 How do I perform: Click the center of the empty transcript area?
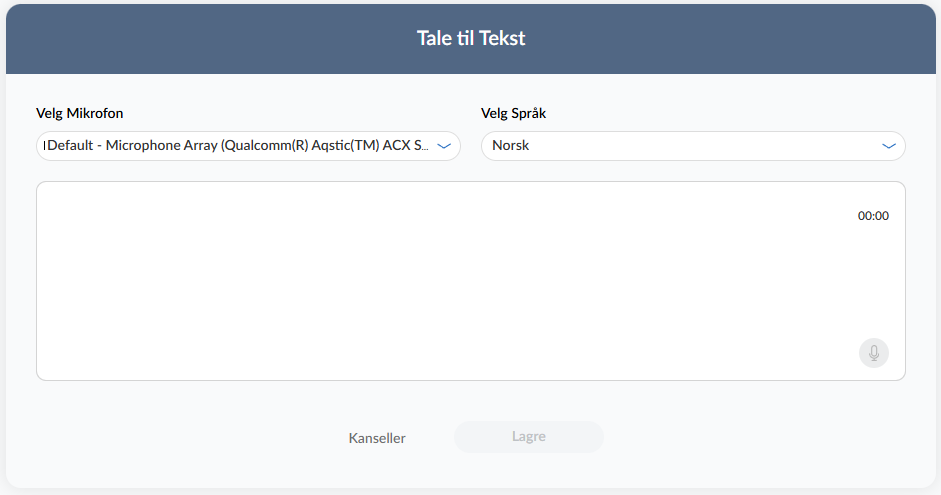pos(470,280)
